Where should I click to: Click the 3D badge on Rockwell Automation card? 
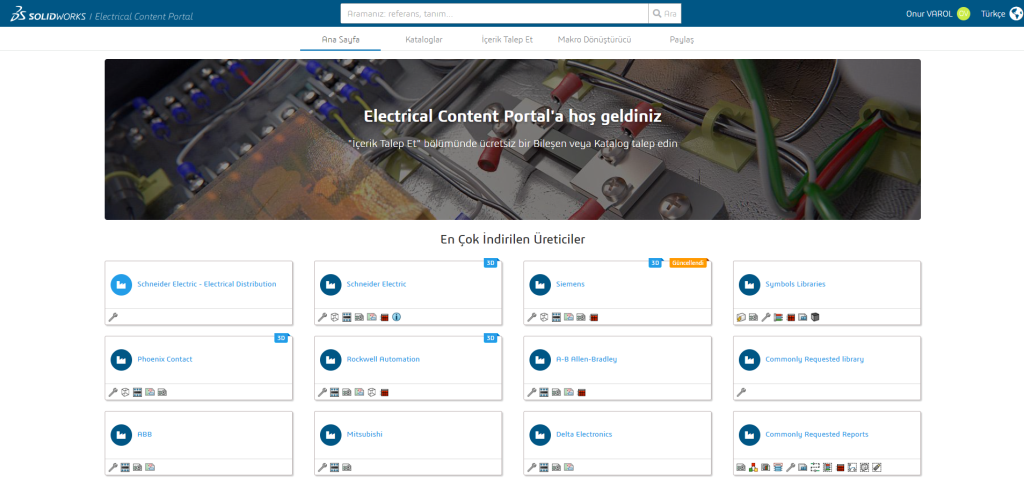(x=490, y=338)
